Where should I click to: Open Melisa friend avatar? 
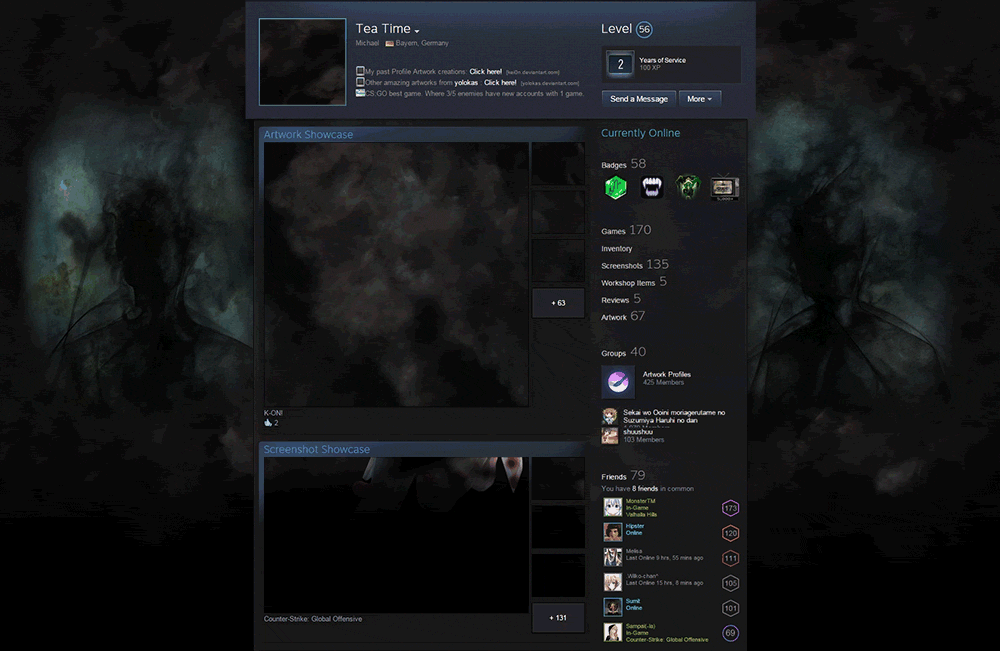click(x=613, y=557)
